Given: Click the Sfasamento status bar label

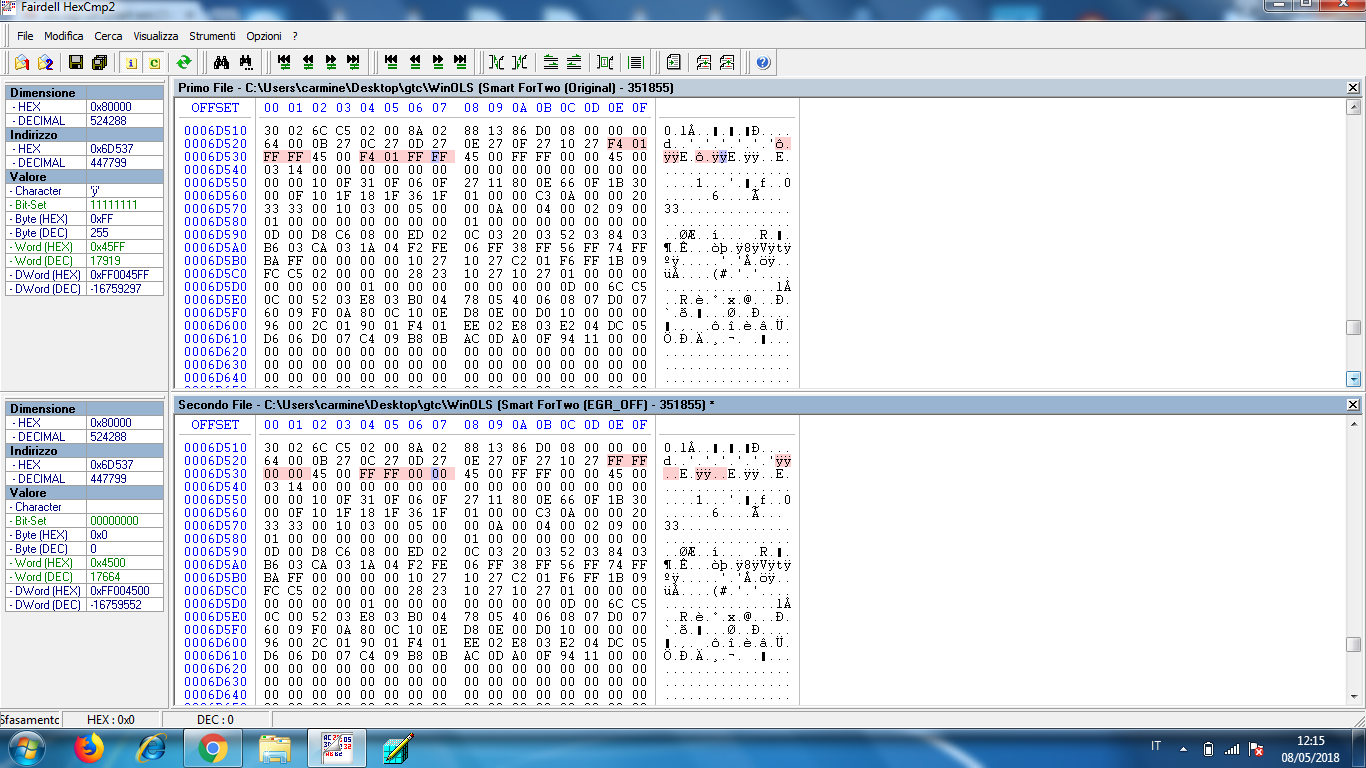Looking at the screenshot, I should coord(30,720).
